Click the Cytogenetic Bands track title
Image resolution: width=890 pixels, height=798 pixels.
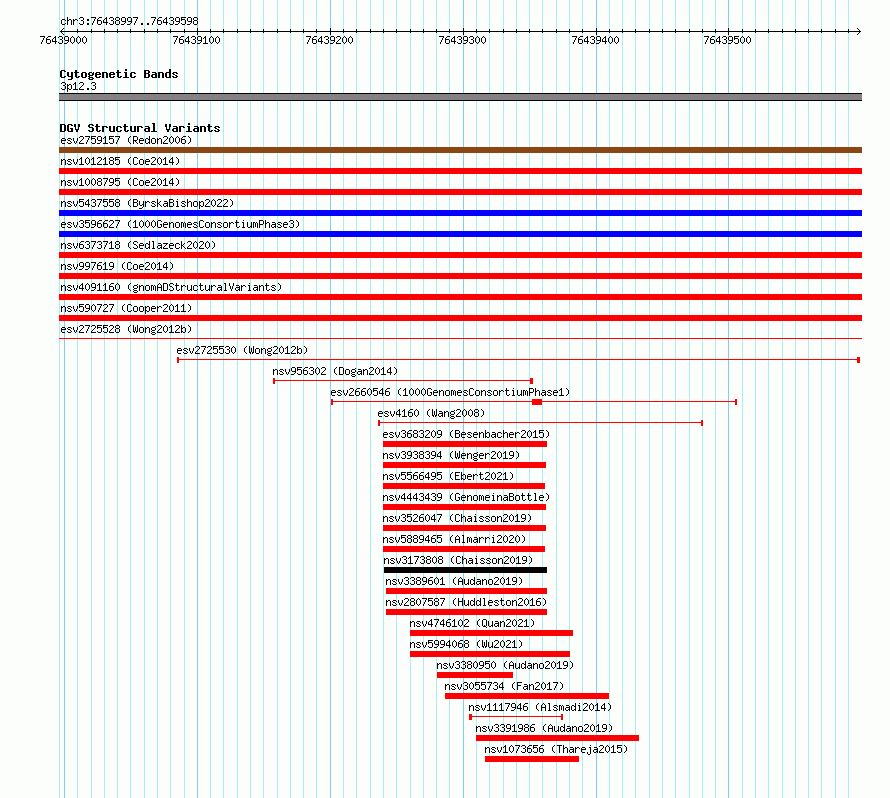point(119,74)
